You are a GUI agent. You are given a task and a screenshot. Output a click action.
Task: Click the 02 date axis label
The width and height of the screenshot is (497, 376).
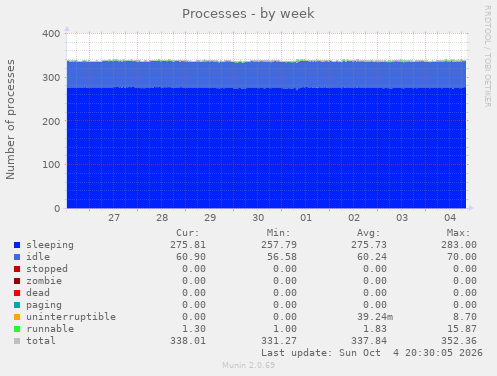(354, 218)
